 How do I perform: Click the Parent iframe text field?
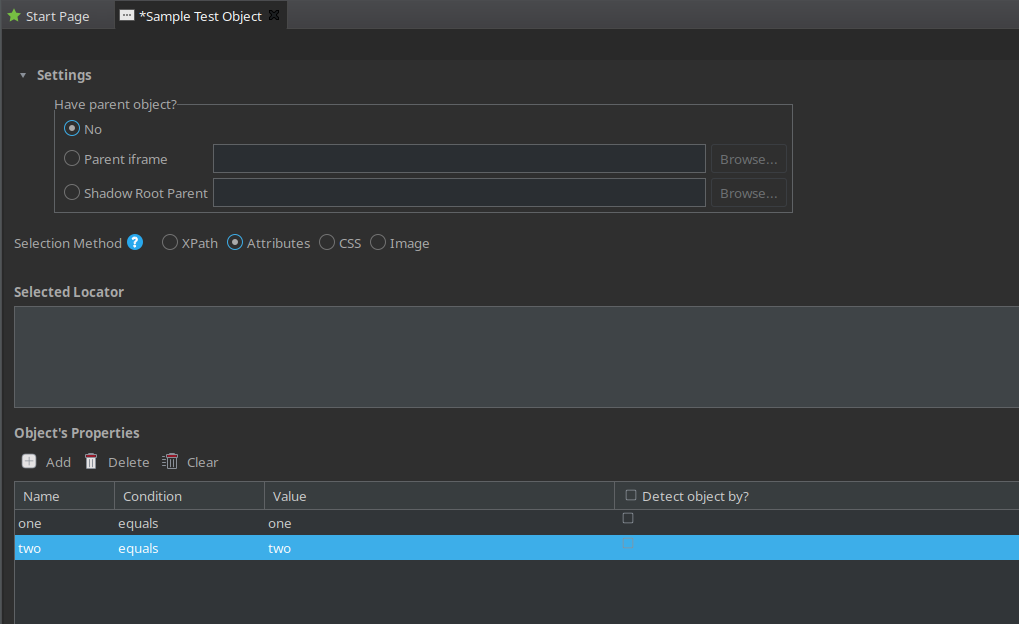(x=459, y=159)
